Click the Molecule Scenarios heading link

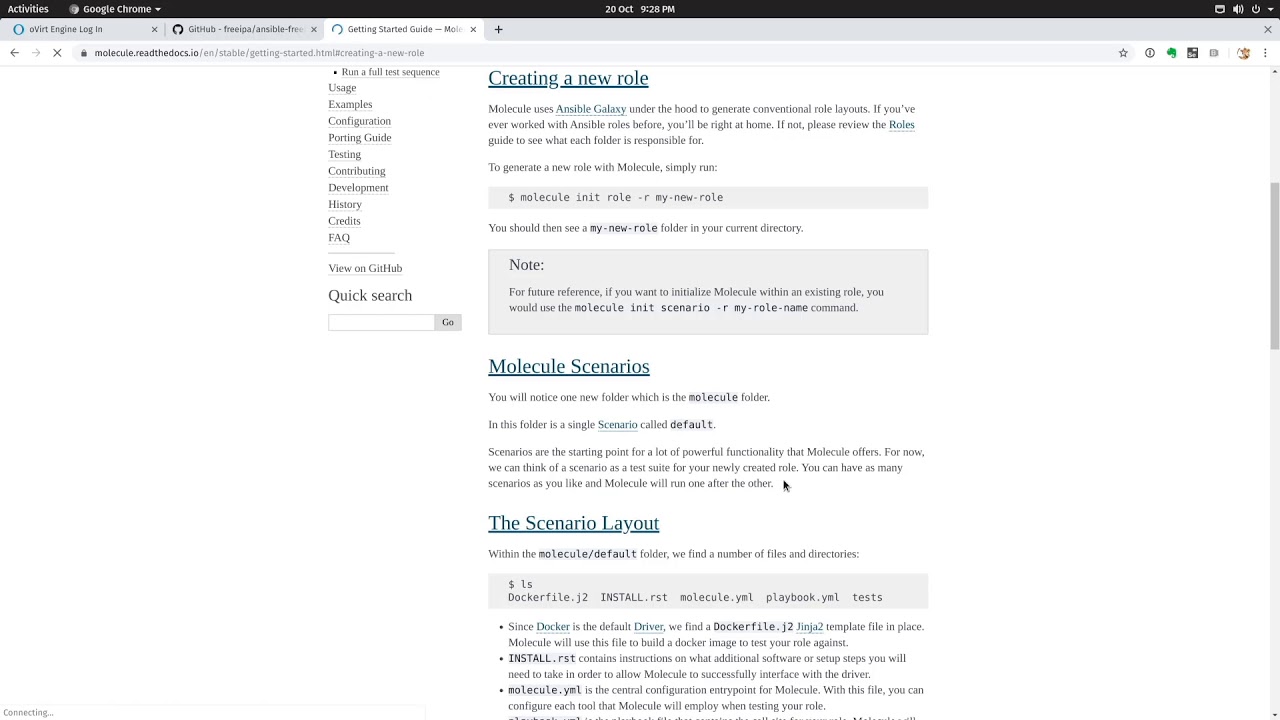pos(569,366)
